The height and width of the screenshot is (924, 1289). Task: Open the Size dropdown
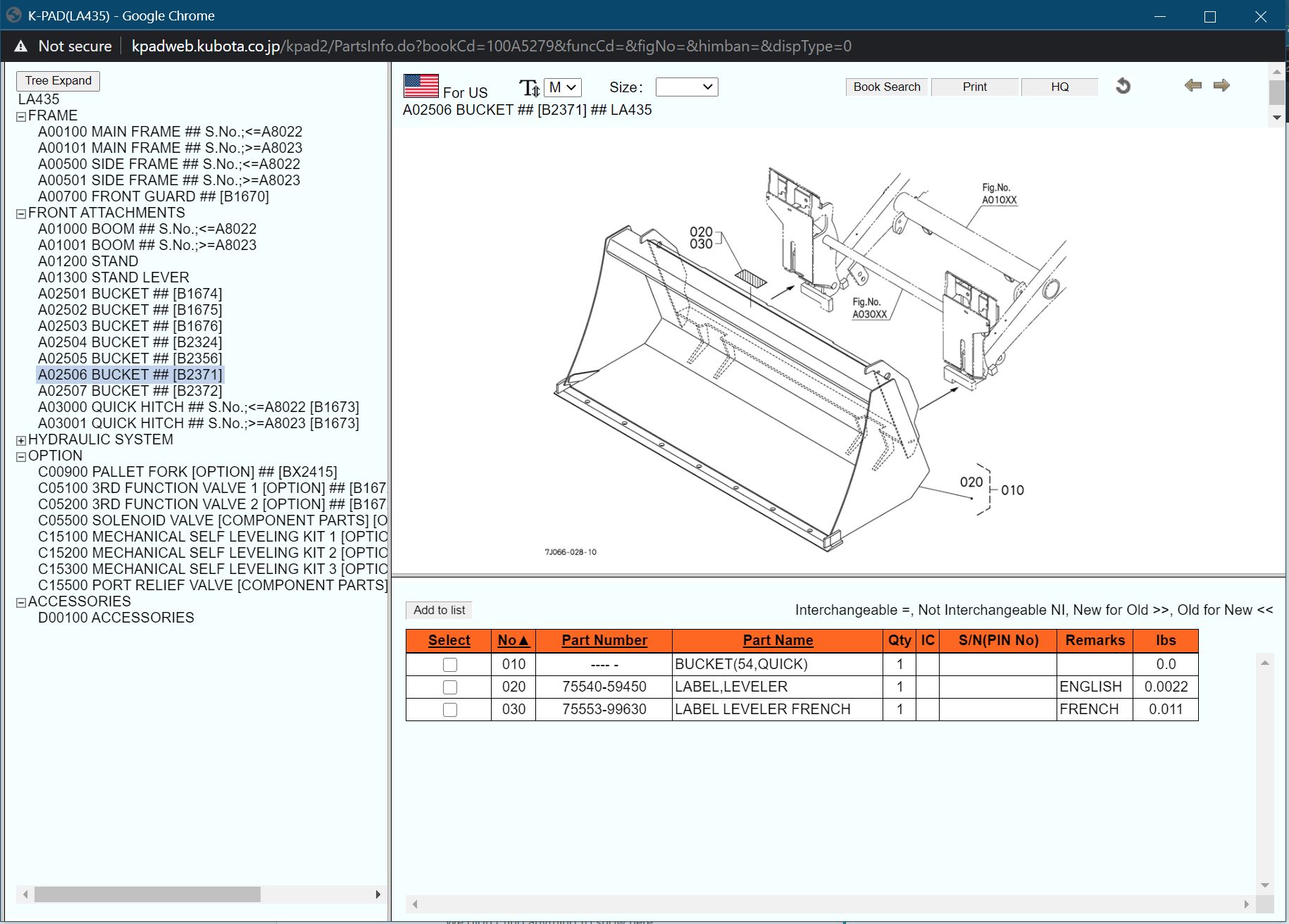click(687, 87)
